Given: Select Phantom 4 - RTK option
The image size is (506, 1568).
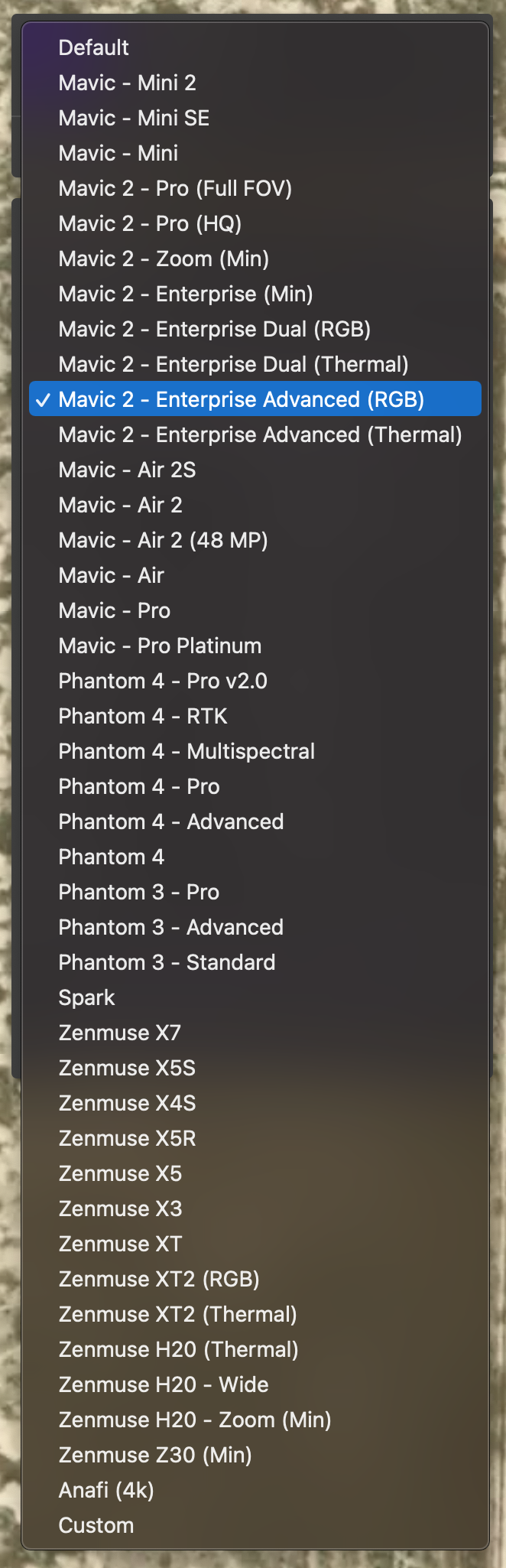Looking at the screenshot, I should pyautogui.click(x=255, y=716).
